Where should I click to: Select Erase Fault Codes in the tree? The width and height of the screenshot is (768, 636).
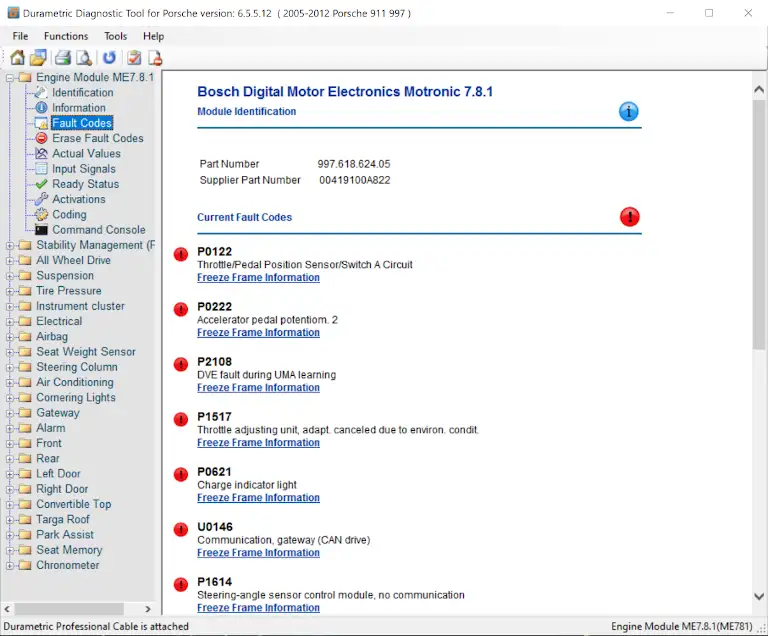coord(97,138)
